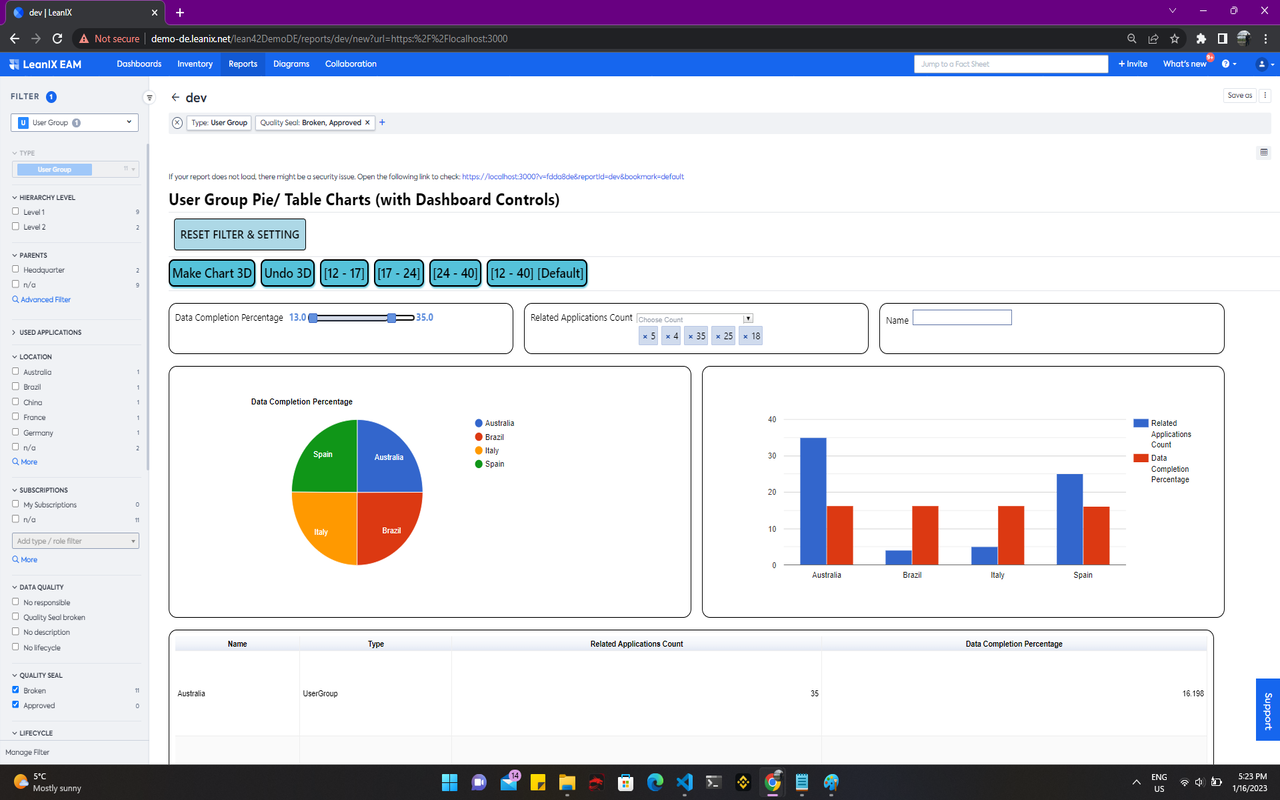Open the browser extensions puzzle icon
This screenshot has width=1280, height=800.
(x=1201, y=39)
